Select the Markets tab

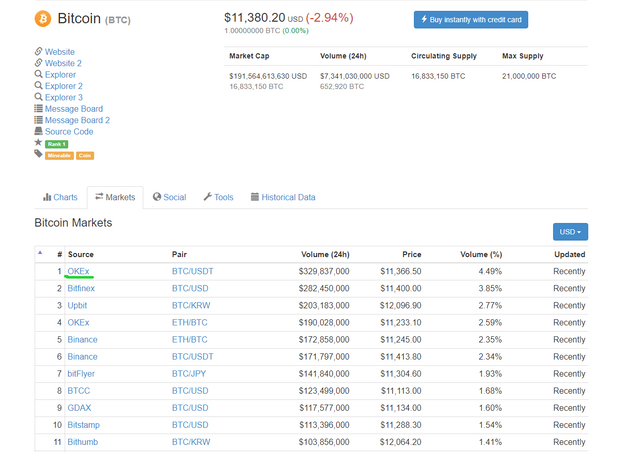[x=115, y=197]
